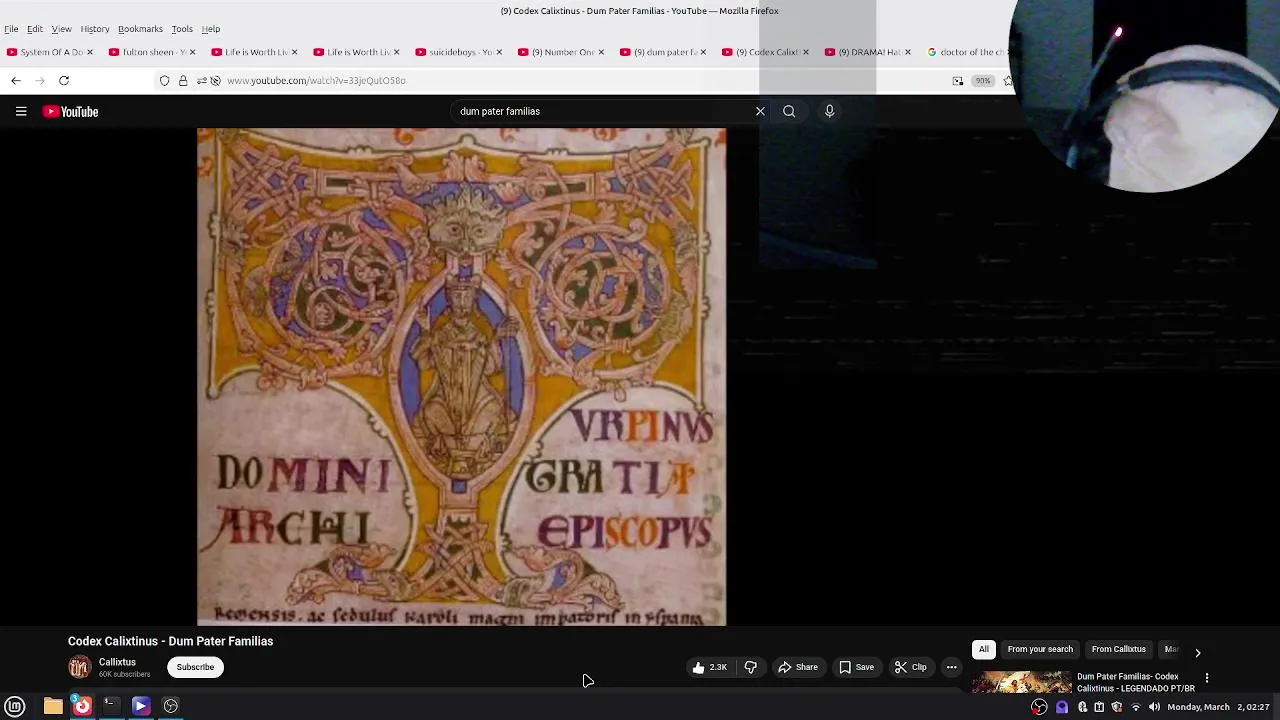Open the Files folder in taskbar
This screenshot has width=1280, height=720.
point(53,706)
